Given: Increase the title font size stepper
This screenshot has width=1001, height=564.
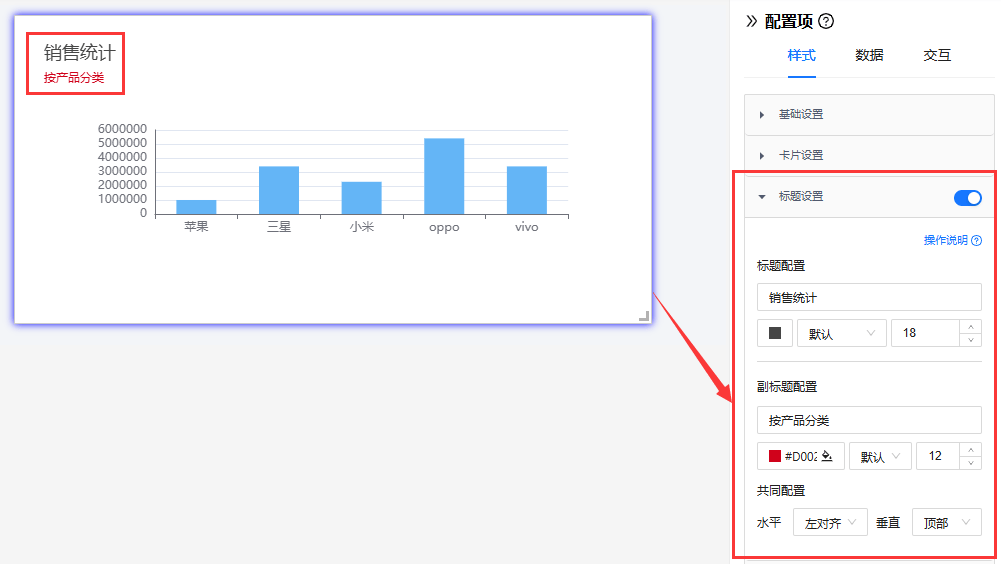Looking at the screenshot, I should 970,326.
